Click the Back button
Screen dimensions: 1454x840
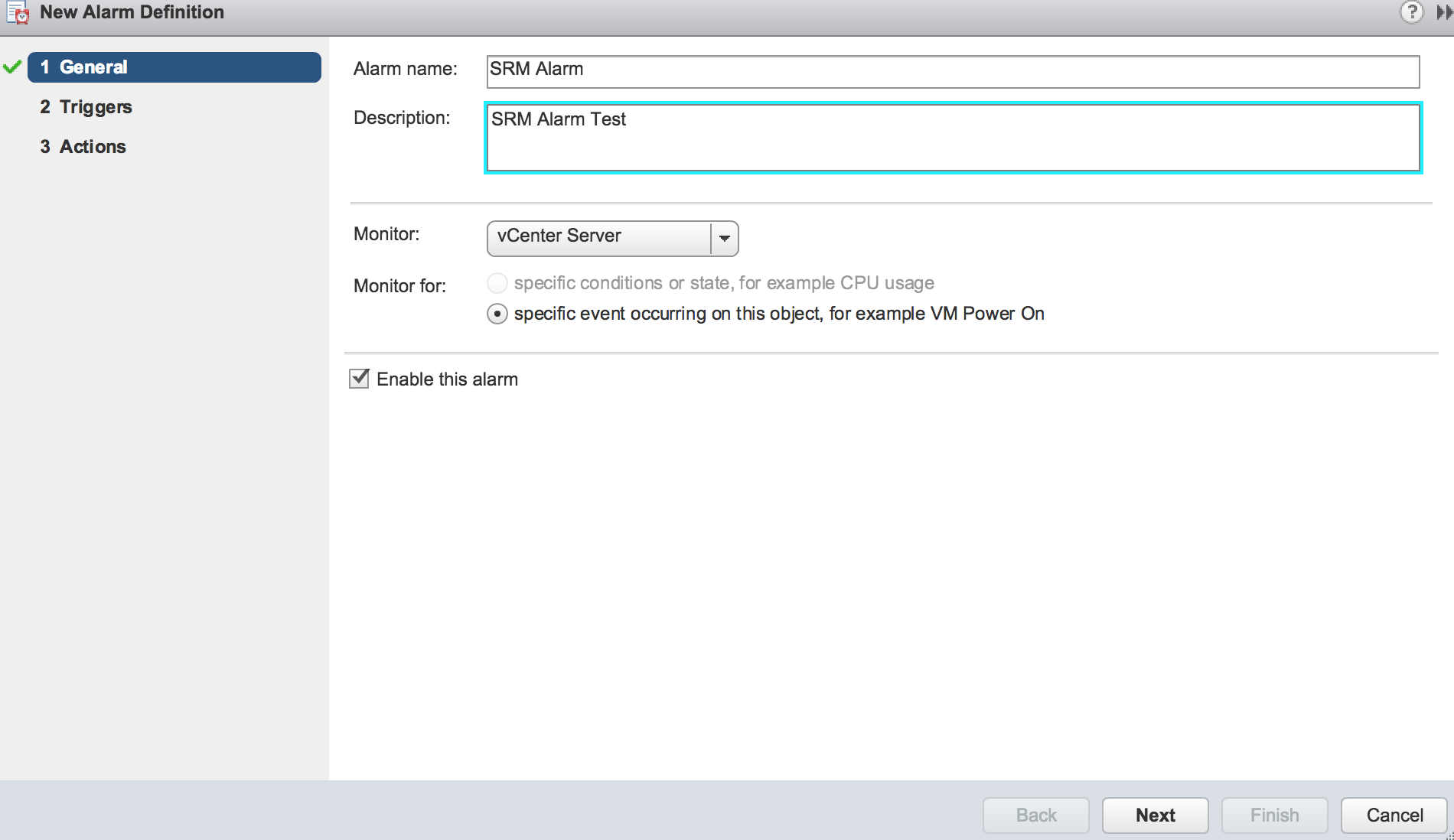[1035, 816]
